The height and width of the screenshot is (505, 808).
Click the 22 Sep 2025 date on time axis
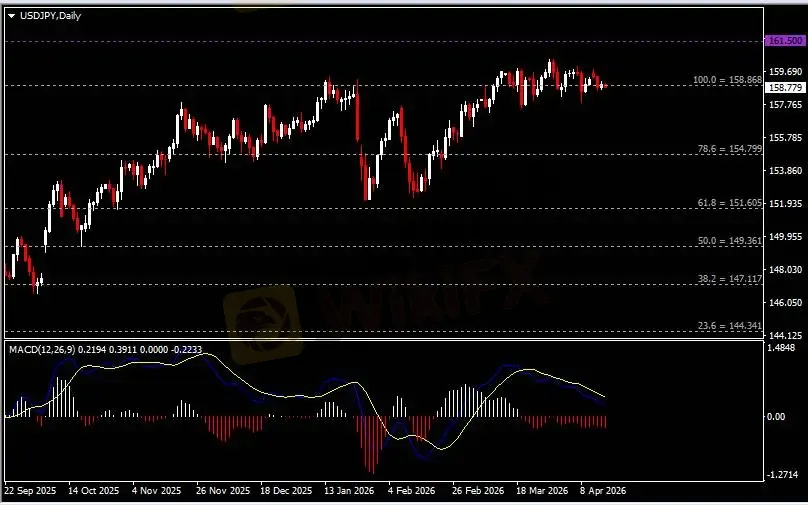(x=30, y=491)
